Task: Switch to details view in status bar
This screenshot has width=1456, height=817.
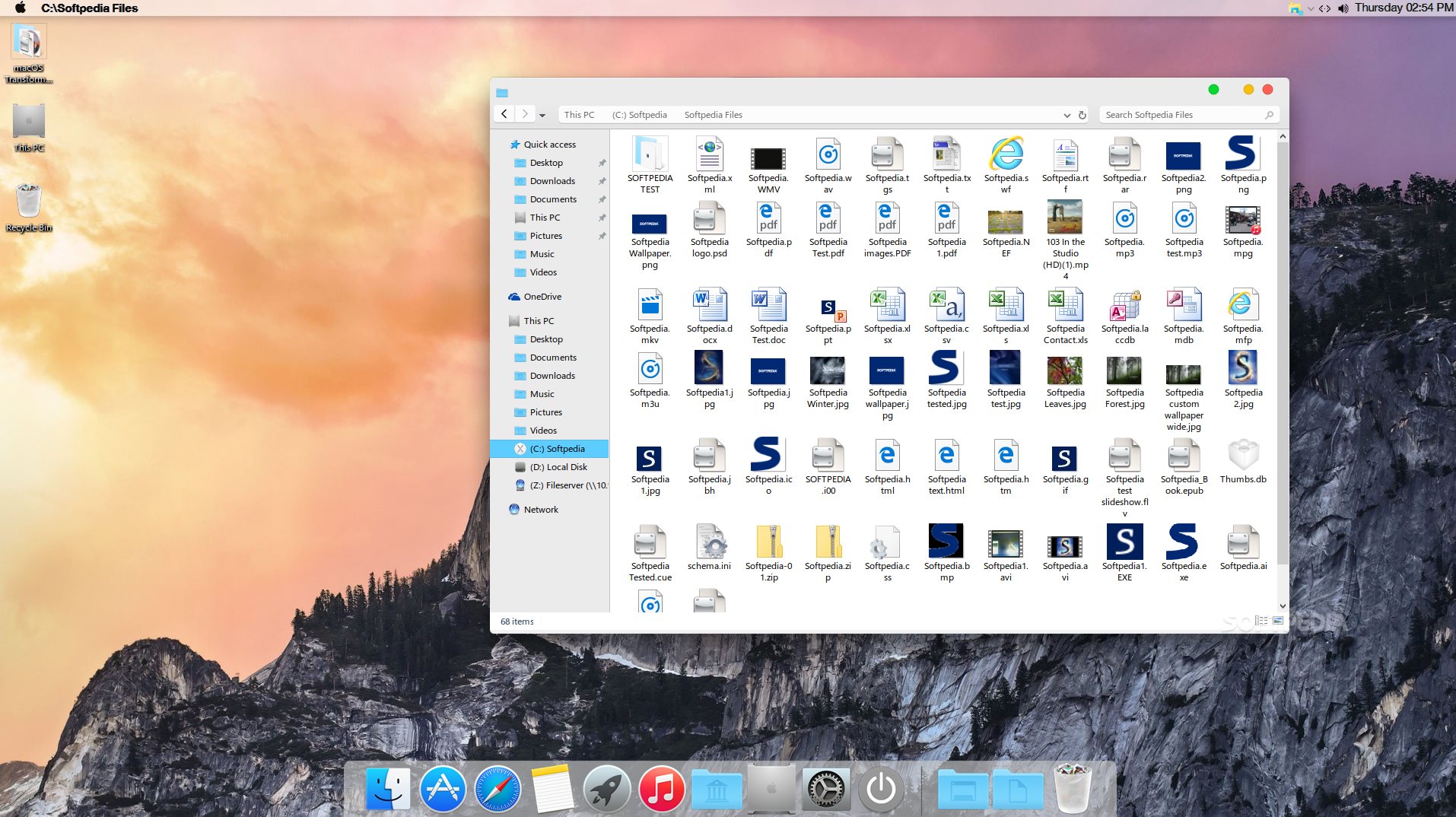Action: pyautogui.click(x=1261, y=621)
